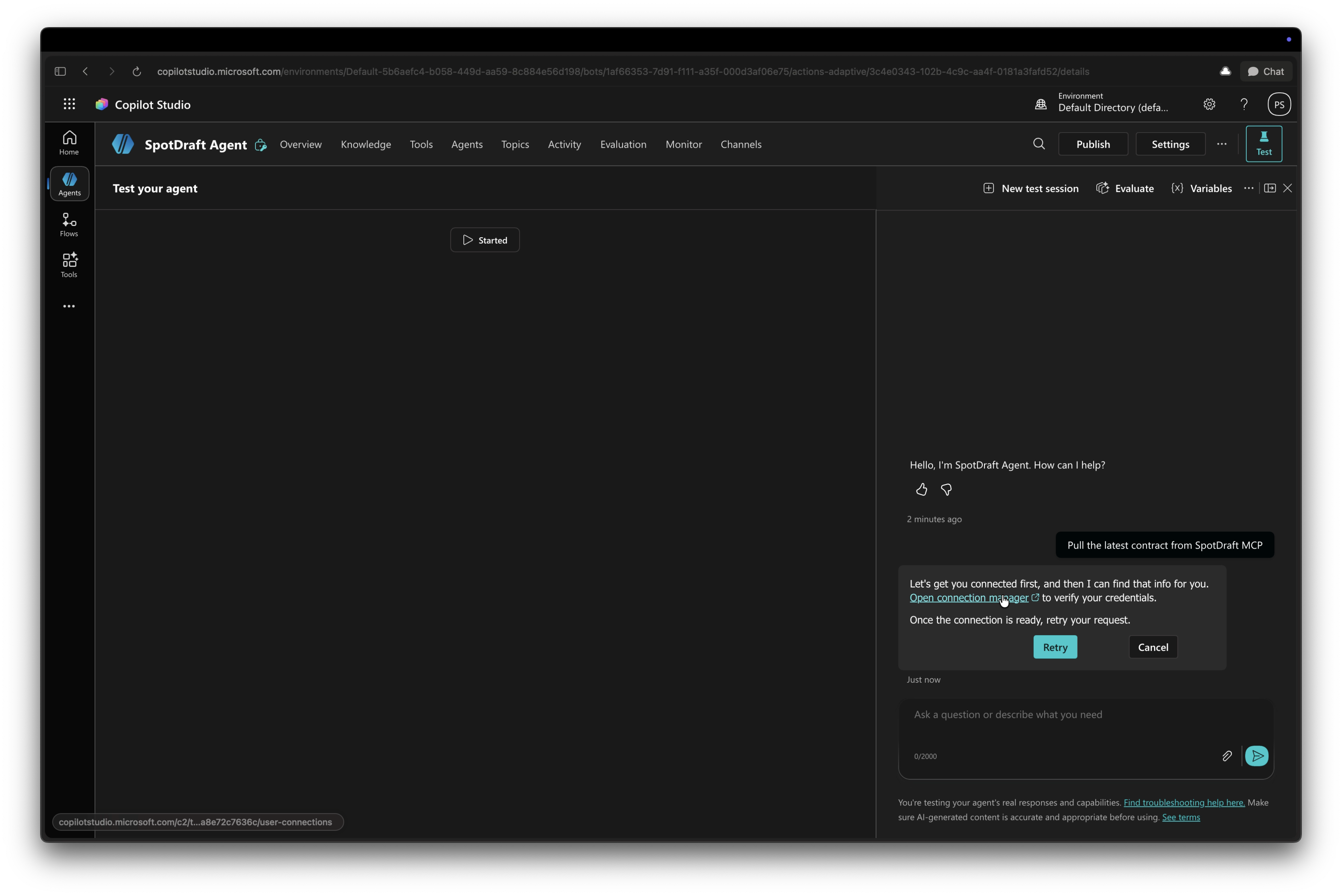The height and width of the screenshot is (896, 1342).
Task: Click the browser address bar URL
Action: click(x=623, y=71)
